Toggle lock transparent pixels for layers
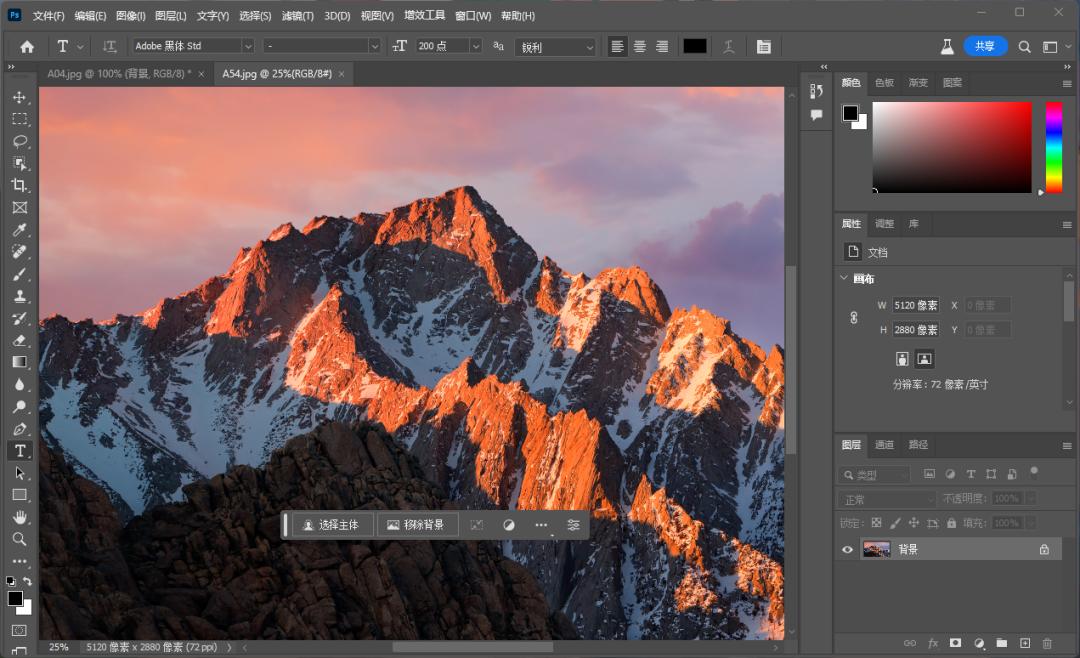 point(876,521)
